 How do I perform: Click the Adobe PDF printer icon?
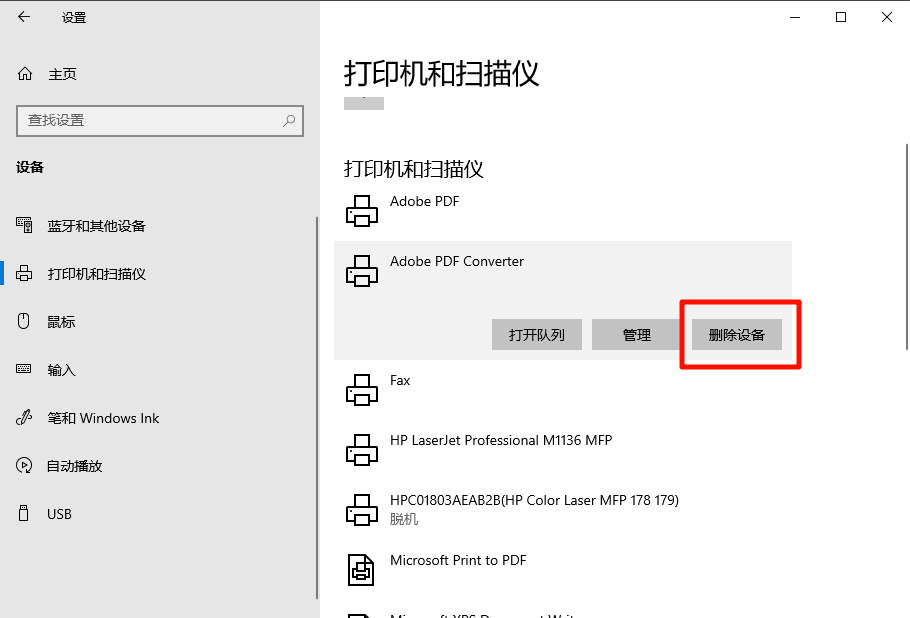pyautogui.click(x=362, y=211)
